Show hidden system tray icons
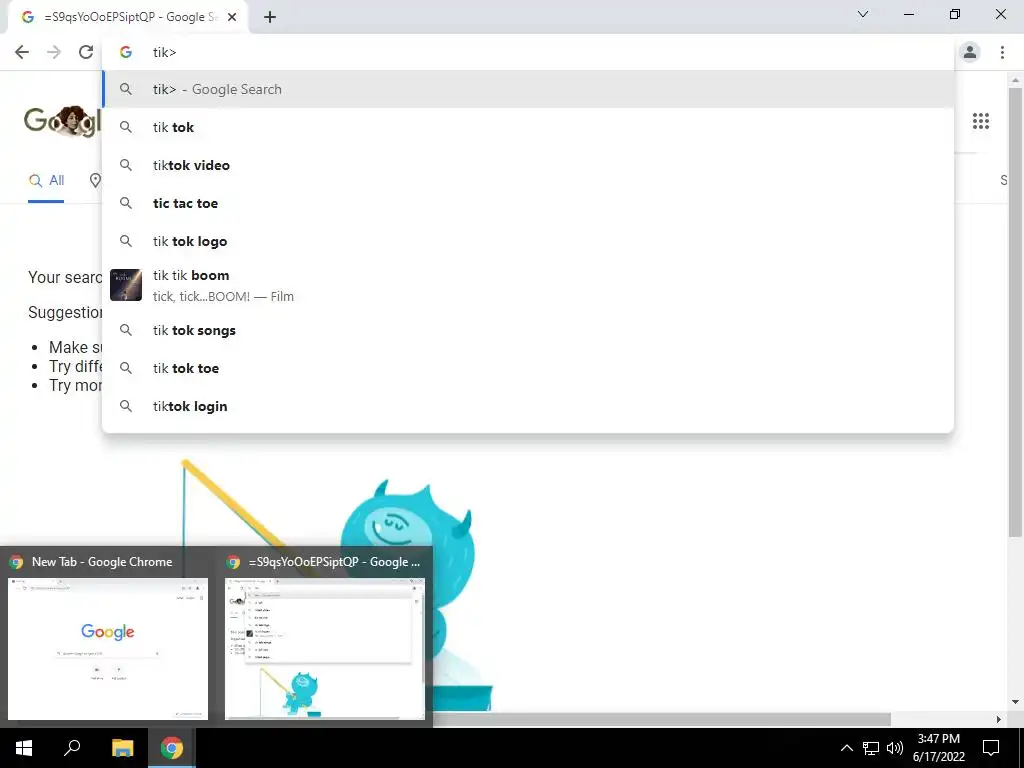1024x768 pixels. (x=846, y=748)
